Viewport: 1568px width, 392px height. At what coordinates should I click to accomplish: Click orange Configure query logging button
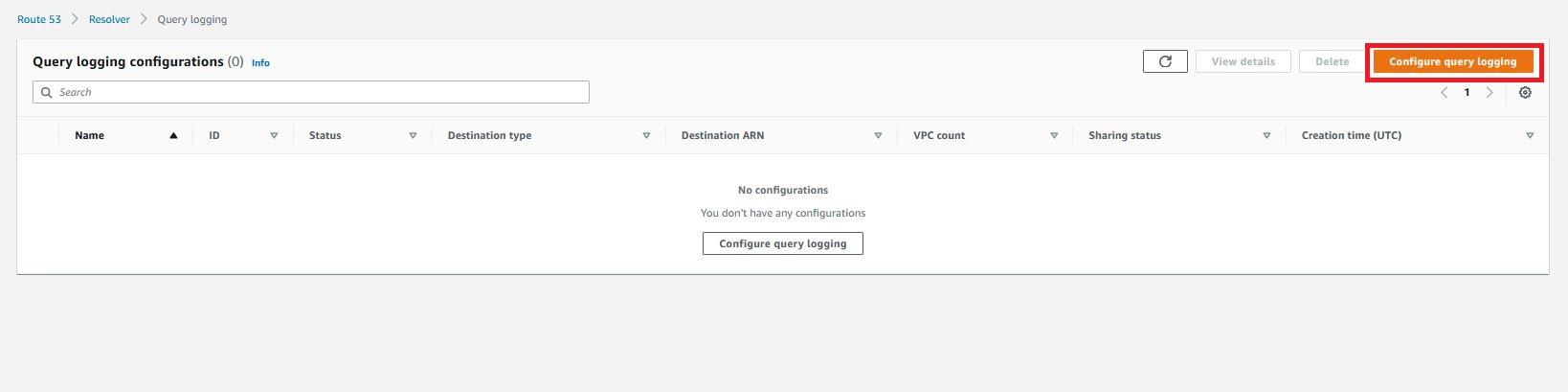coord(1452,61)
